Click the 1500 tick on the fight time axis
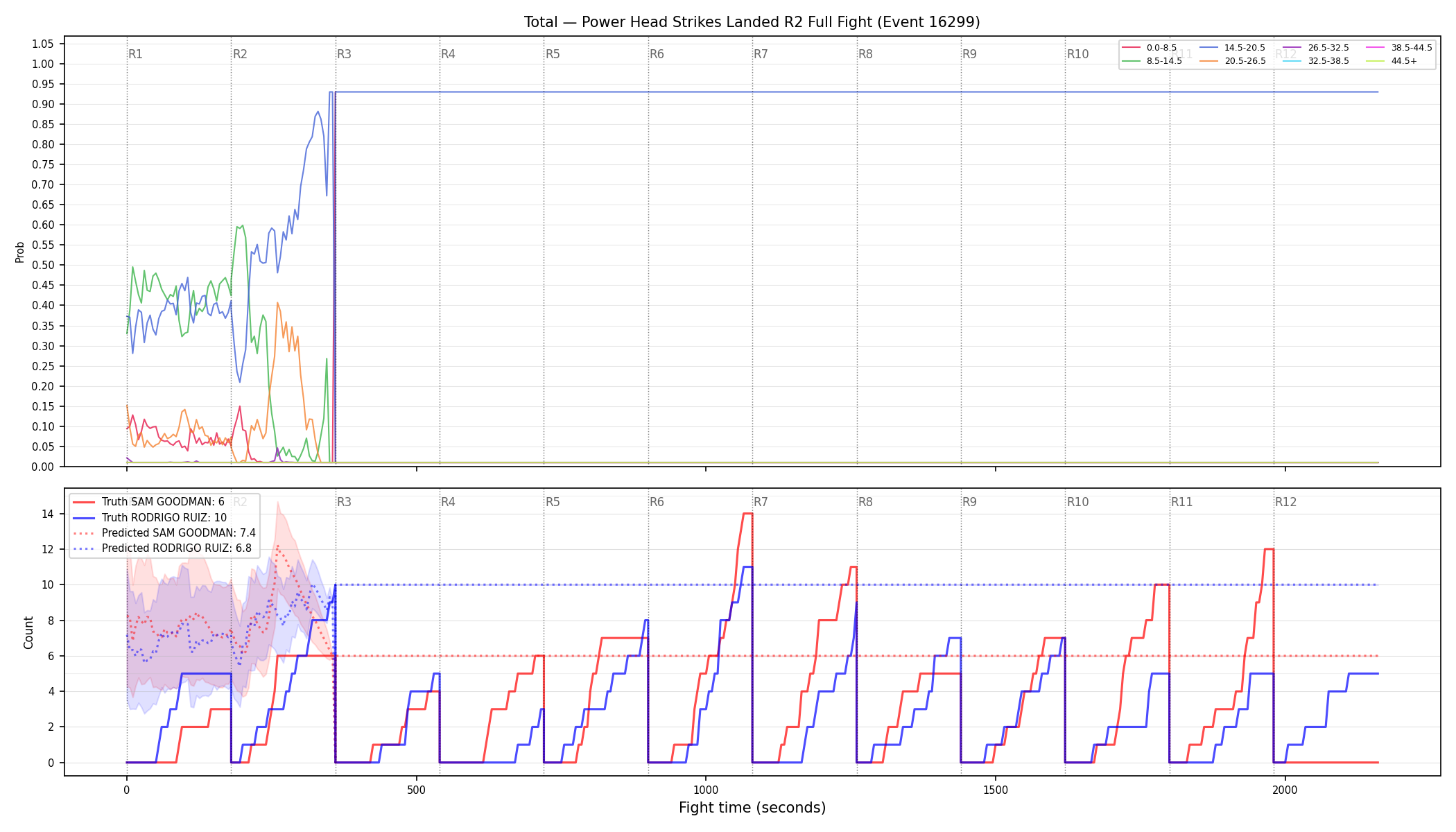 [996, 790]
